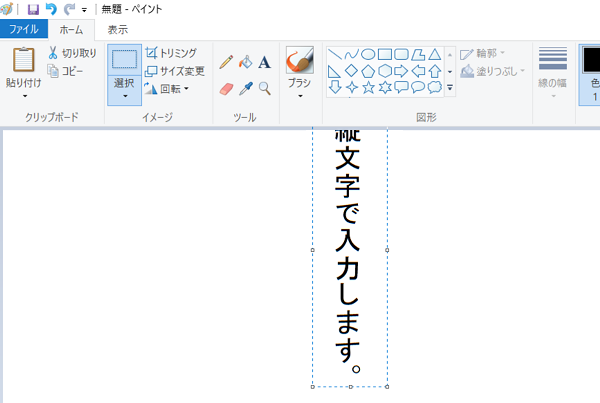The width and height of the screenshot is (600, 403).
Task: Choose the Triangle shape
Action: [x=435, y=54]
